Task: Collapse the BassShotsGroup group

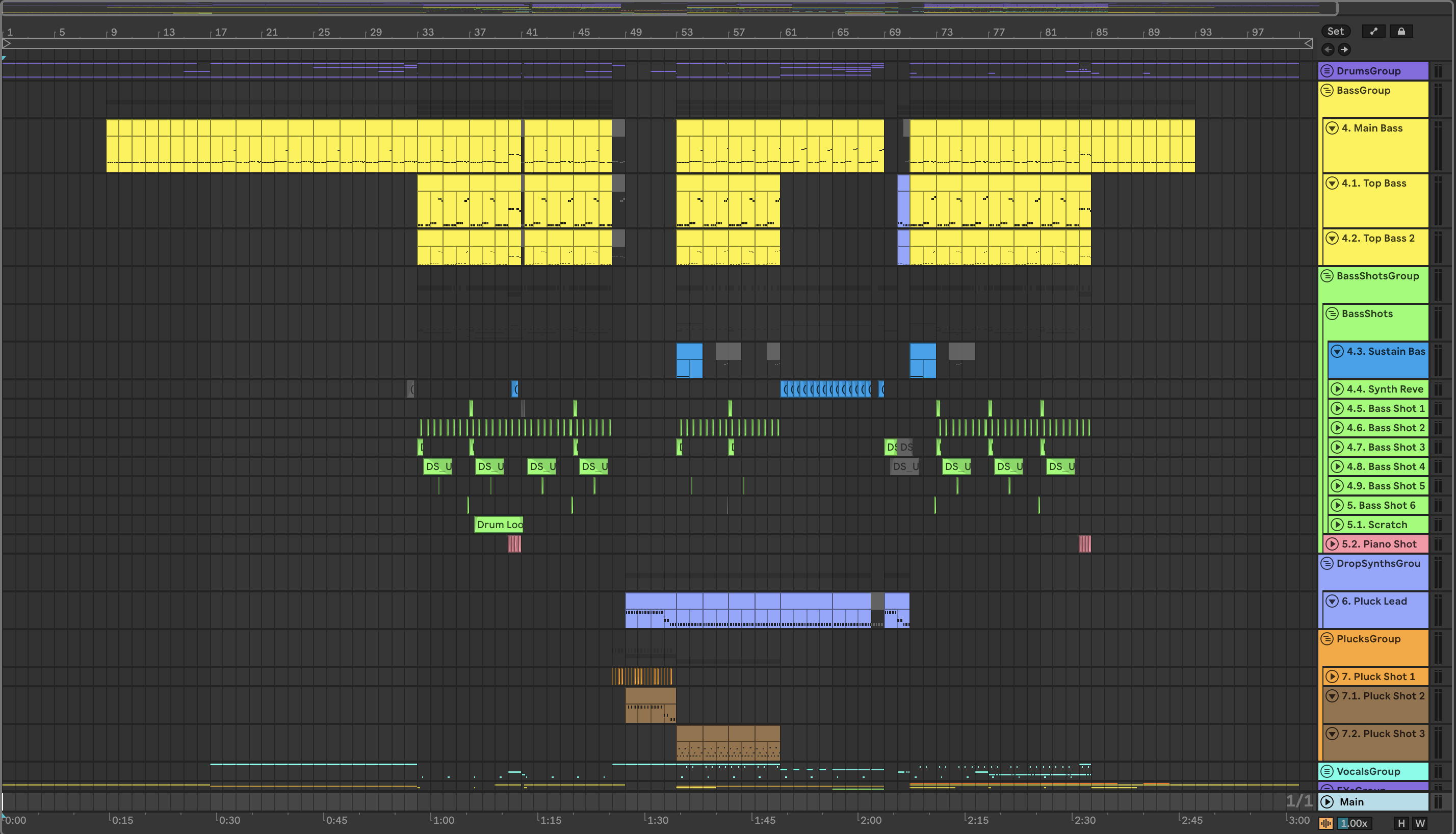Action: point(1327,276)
